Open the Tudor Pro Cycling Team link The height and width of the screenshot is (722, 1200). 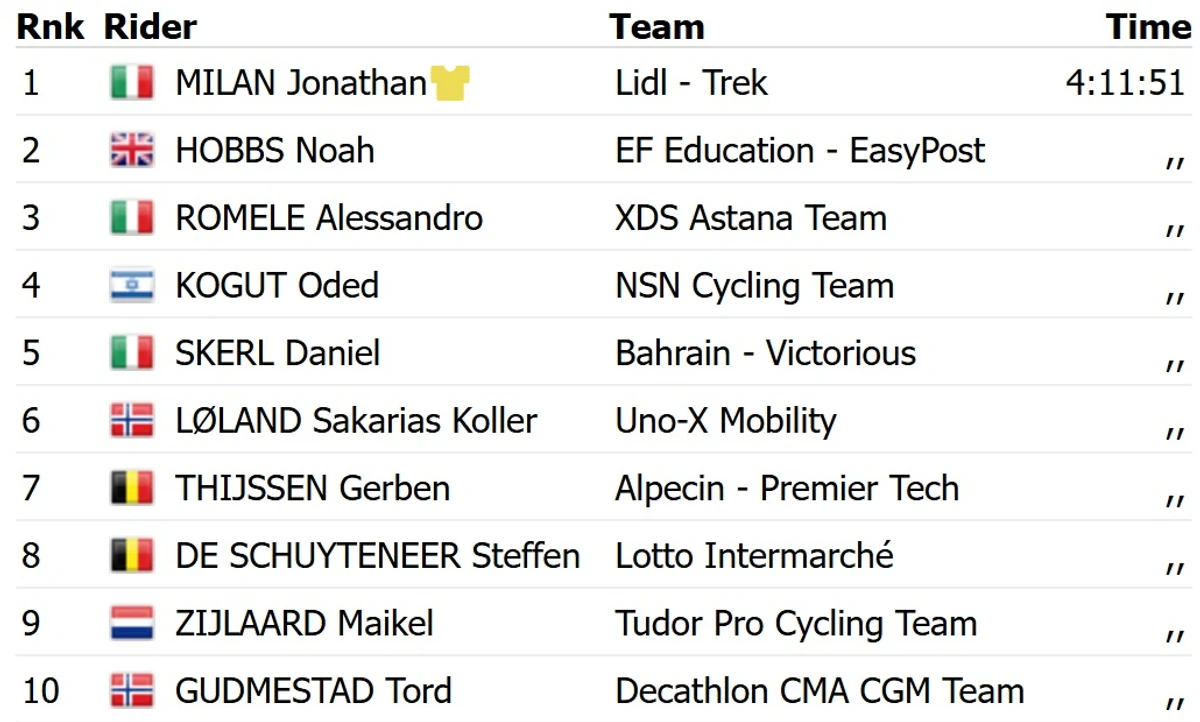(x=796, y=623)
